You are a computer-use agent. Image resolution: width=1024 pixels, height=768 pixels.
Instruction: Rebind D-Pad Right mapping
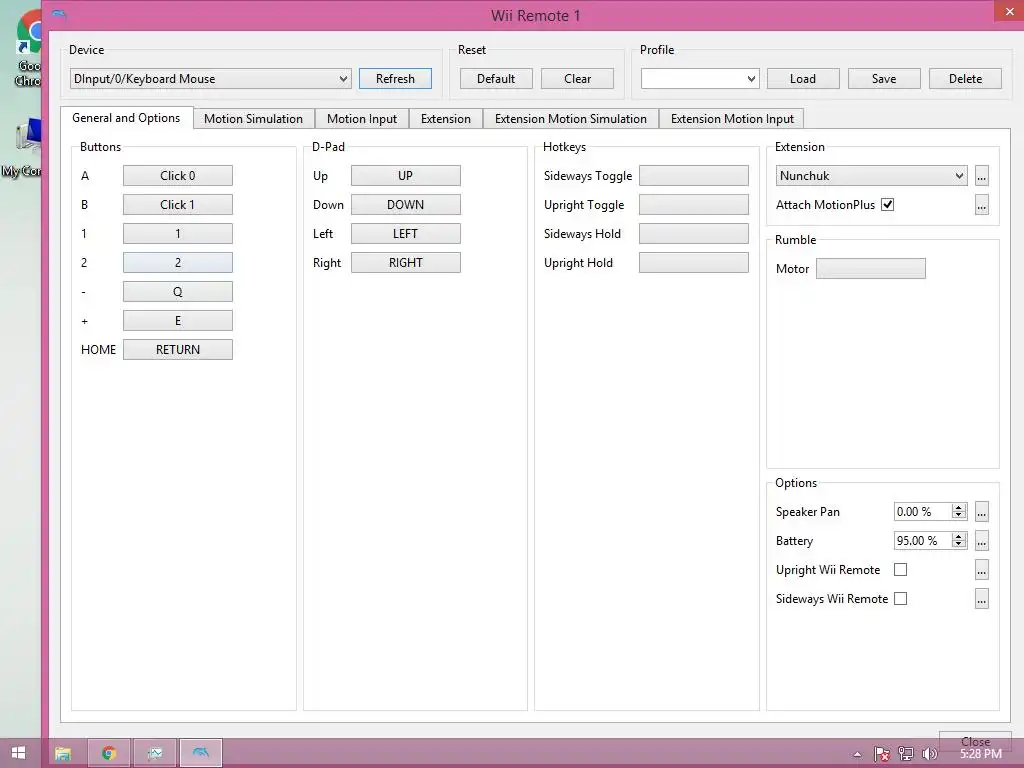click(406, 263)
